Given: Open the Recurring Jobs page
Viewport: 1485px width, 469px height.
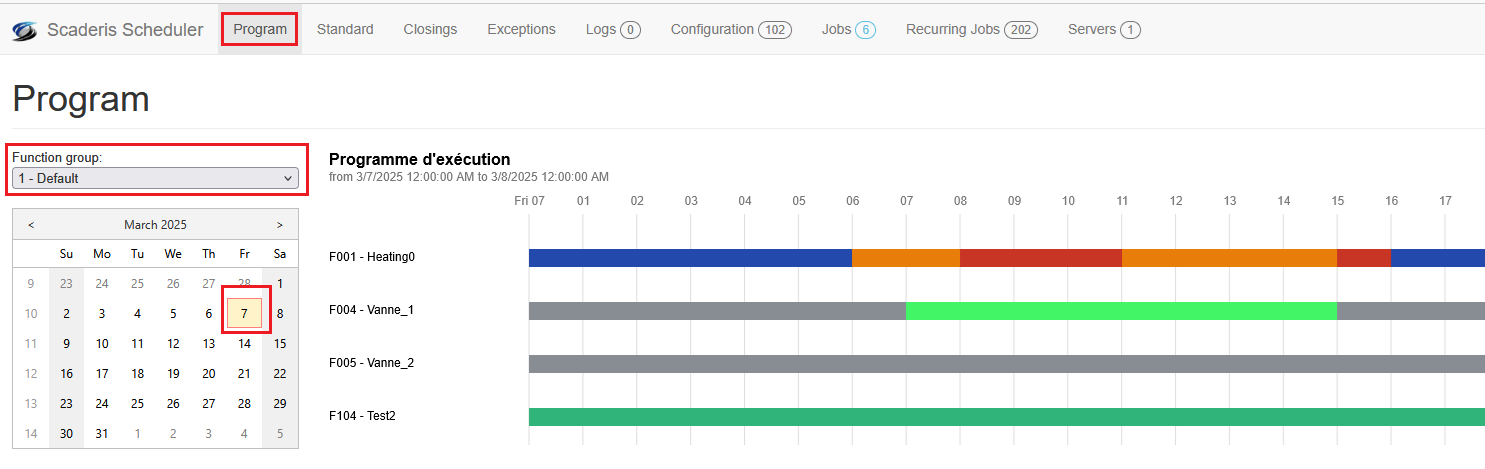Looking at the screenshot, I should click(971, 29).
